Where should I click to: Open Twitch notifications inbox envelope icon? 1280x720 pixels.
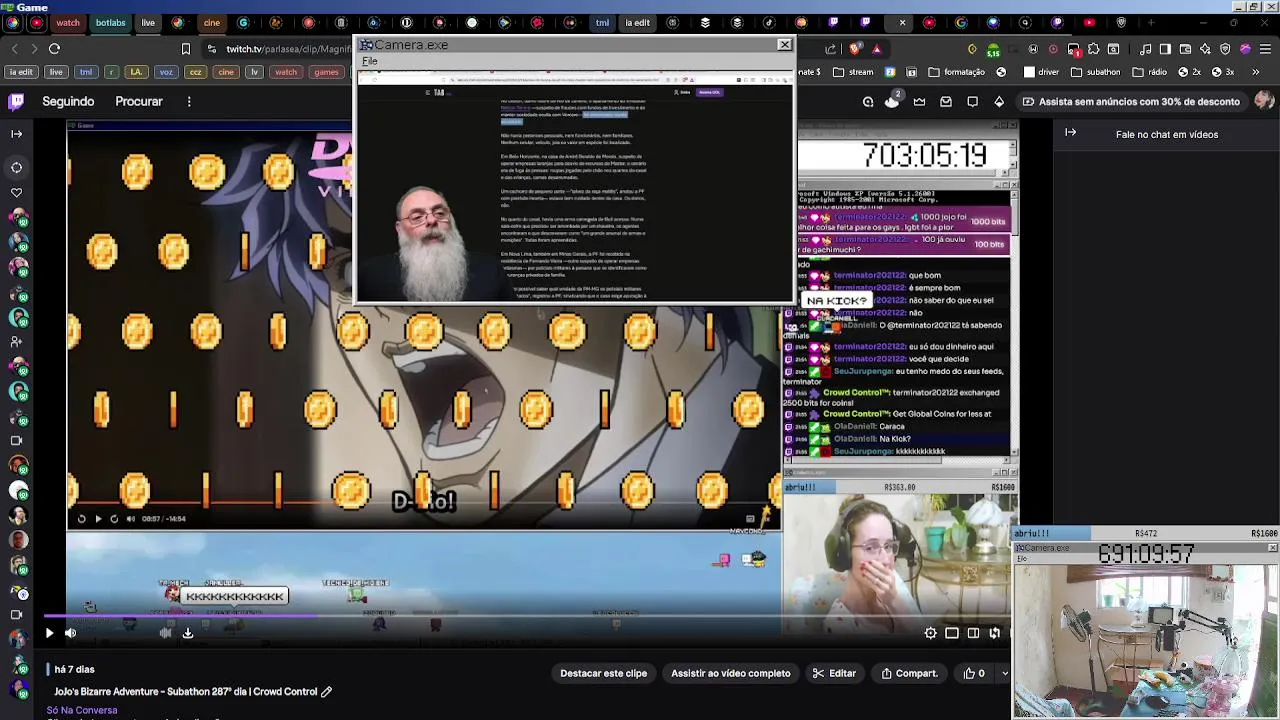pyautogui.click(x=945, y=101)
